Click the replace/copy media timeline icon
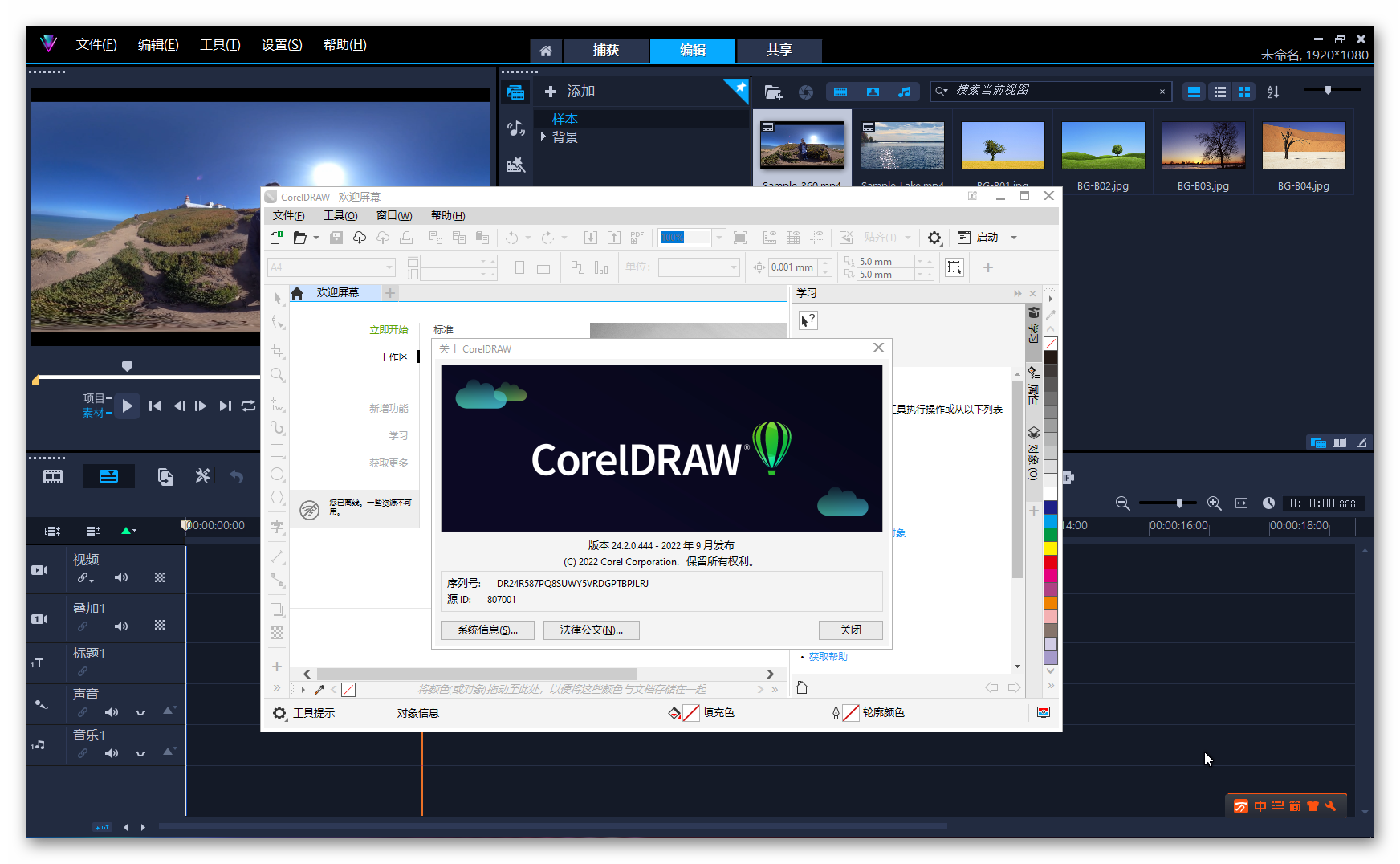 click(x=165, y=477)
